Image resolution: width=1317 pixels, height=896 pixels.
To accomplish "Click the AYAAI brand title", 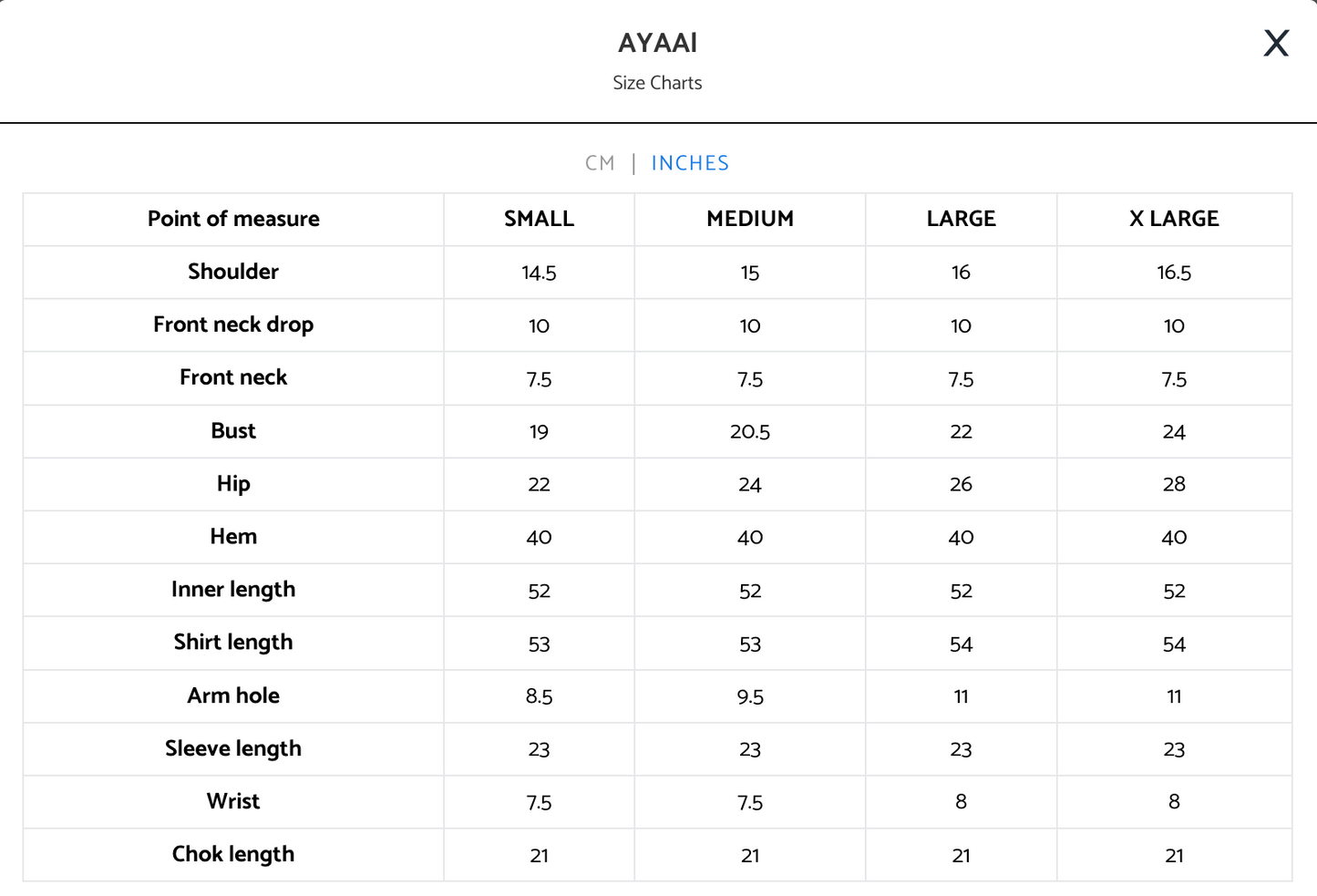I will click(x=657, y=43).
